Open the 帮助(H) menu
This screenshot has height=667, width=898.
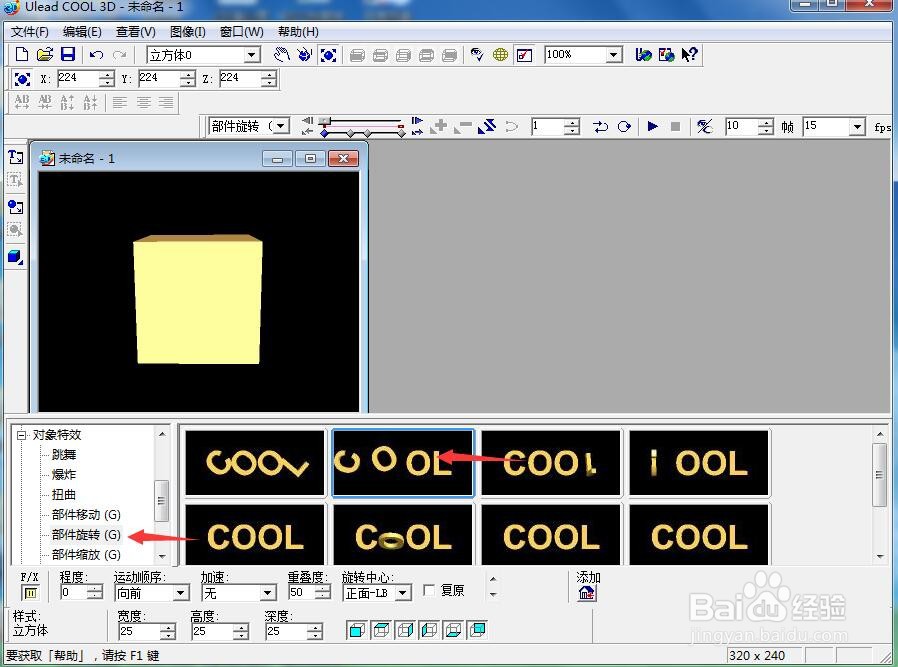point(298,32)
